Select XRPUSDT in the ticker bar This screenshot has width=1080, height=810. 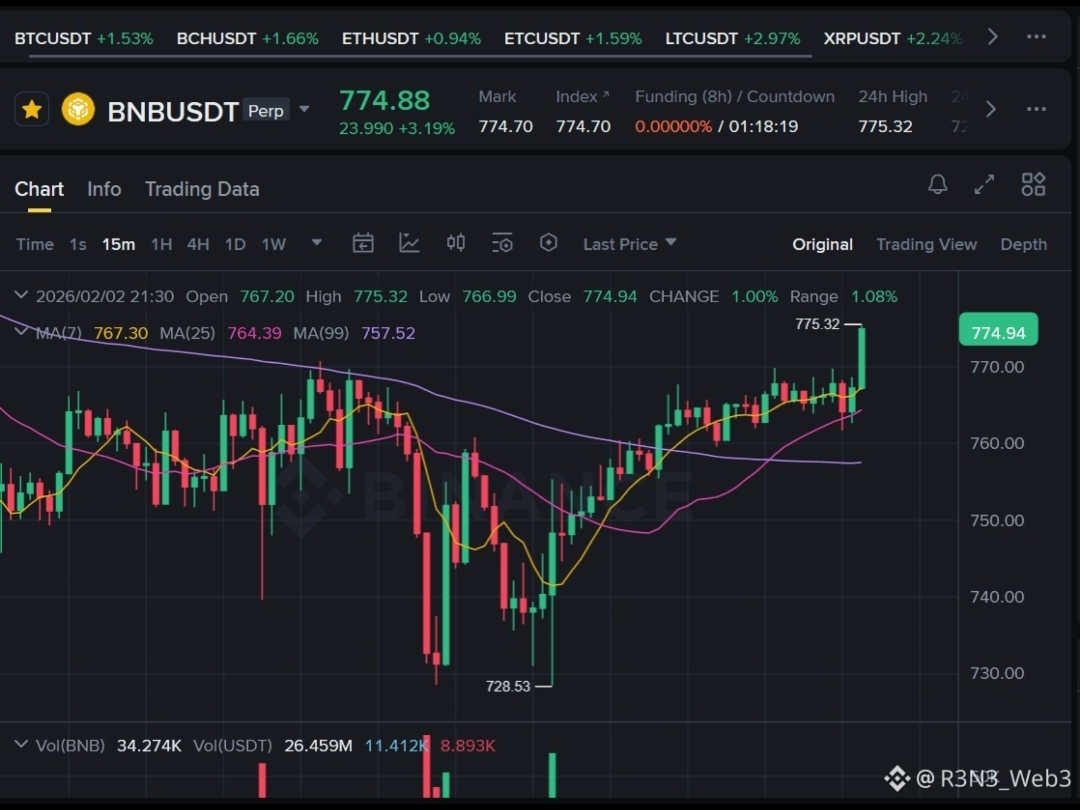tap(893, 39)
